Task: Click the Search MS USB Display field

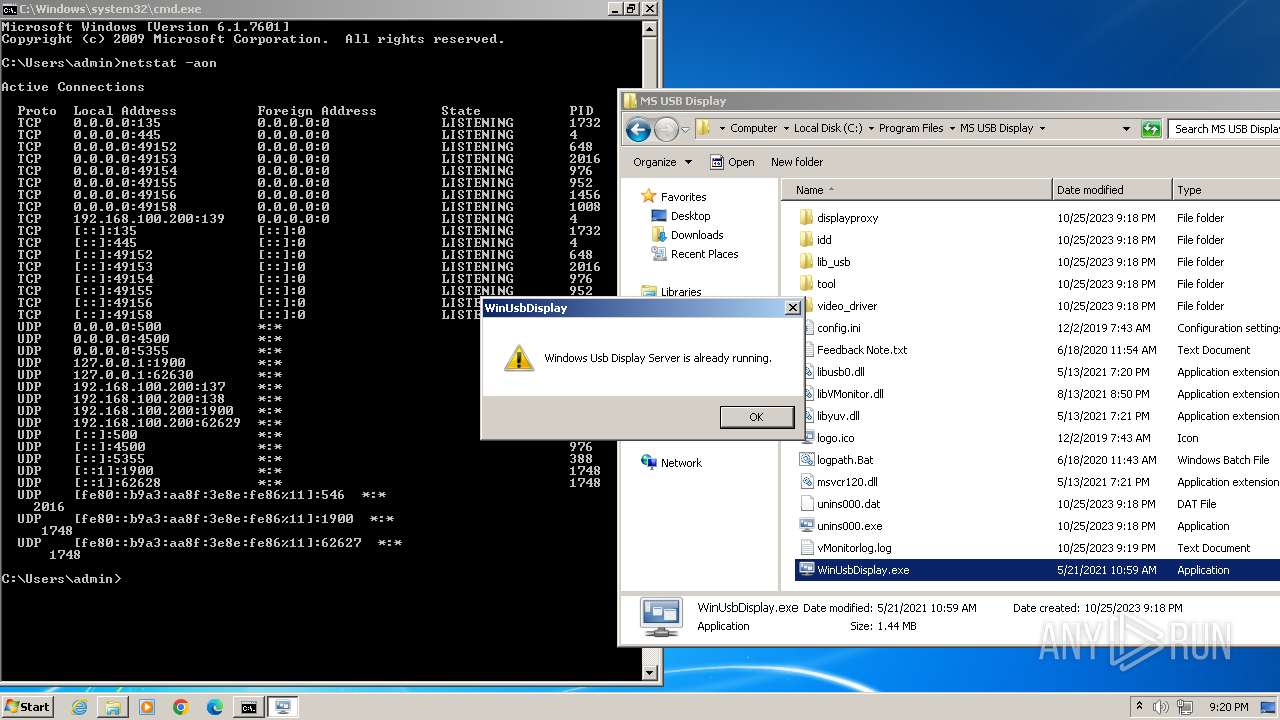Action: (1224, 129)
